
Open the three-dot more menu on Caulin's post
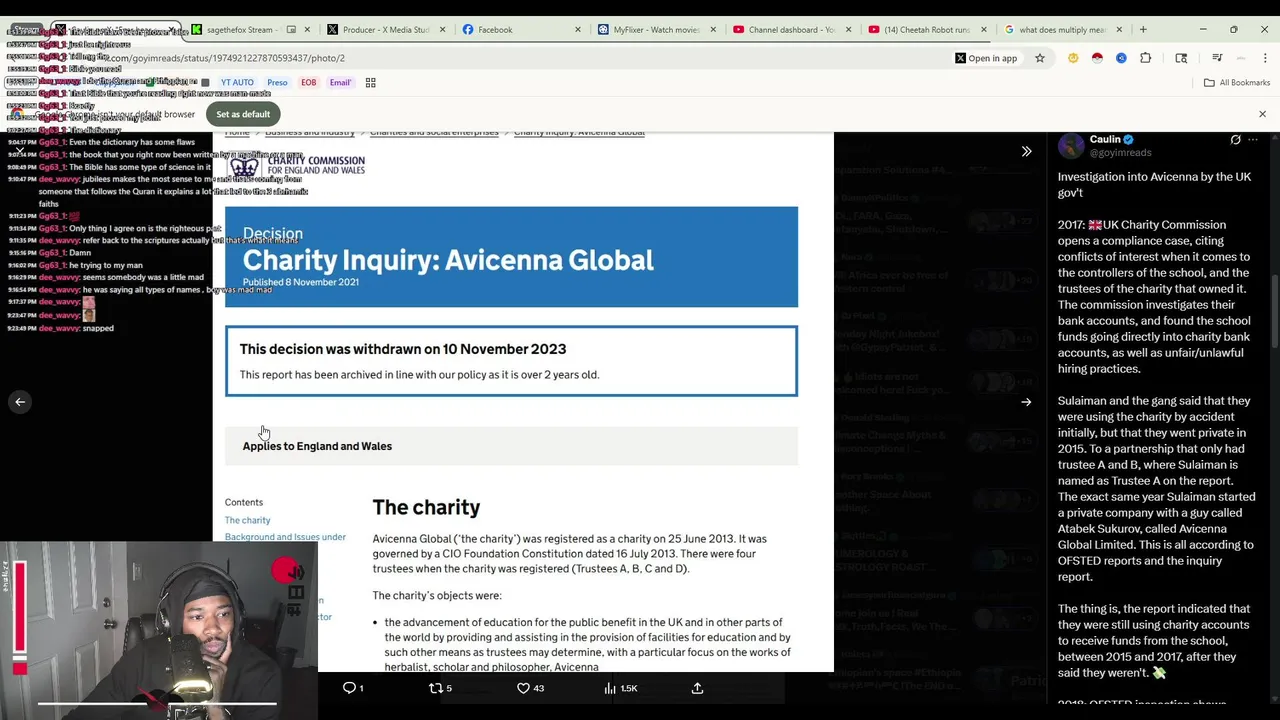point(1253,140)
